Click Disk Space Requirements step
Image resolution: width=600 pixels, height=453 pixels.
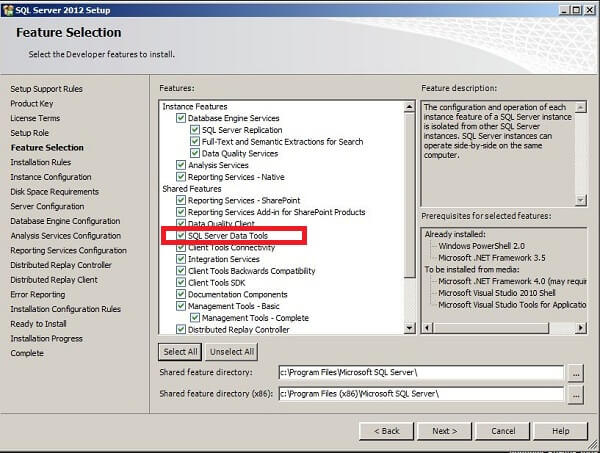pos(54,192)
